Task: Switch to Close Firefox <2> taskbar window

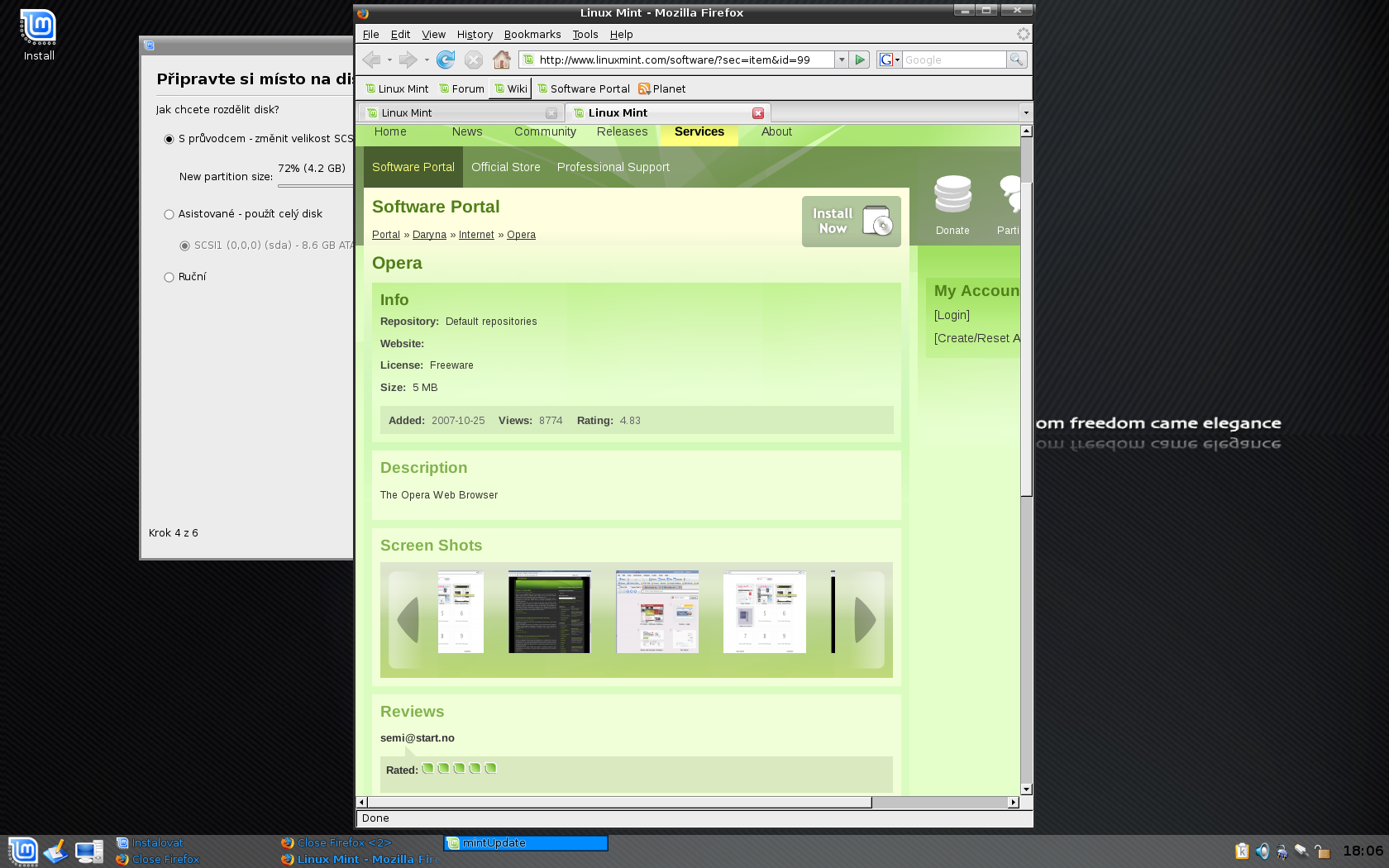Action: (337, 843)
